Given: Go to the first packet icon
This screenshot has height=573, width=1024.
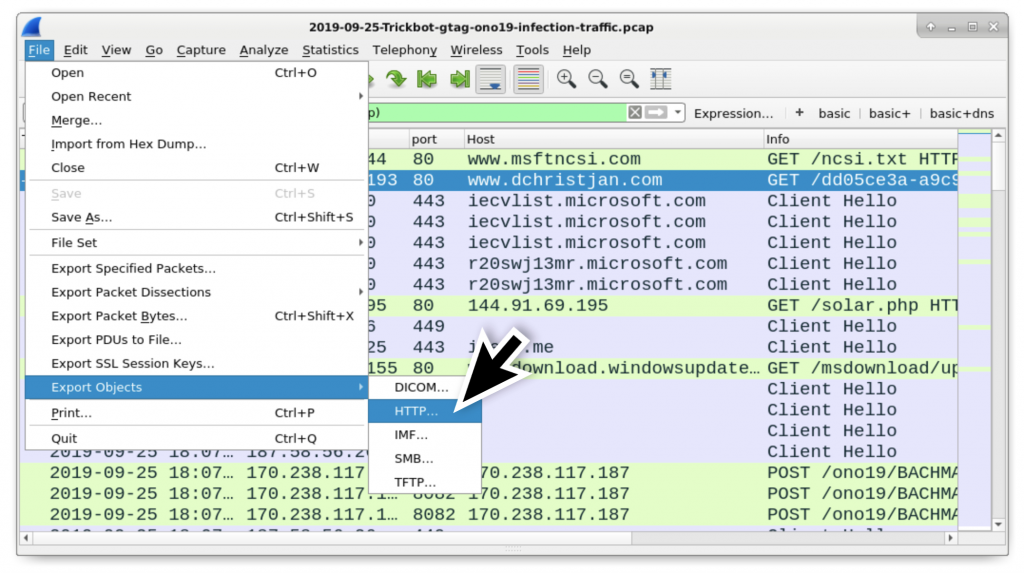Looking at the screenshot, I should (427, 79).
